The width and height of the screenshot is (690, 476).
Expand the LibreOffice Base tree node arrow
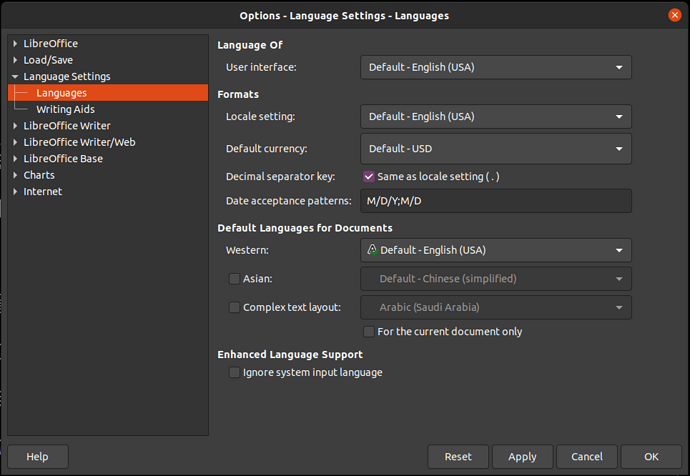tap(15, 158)
